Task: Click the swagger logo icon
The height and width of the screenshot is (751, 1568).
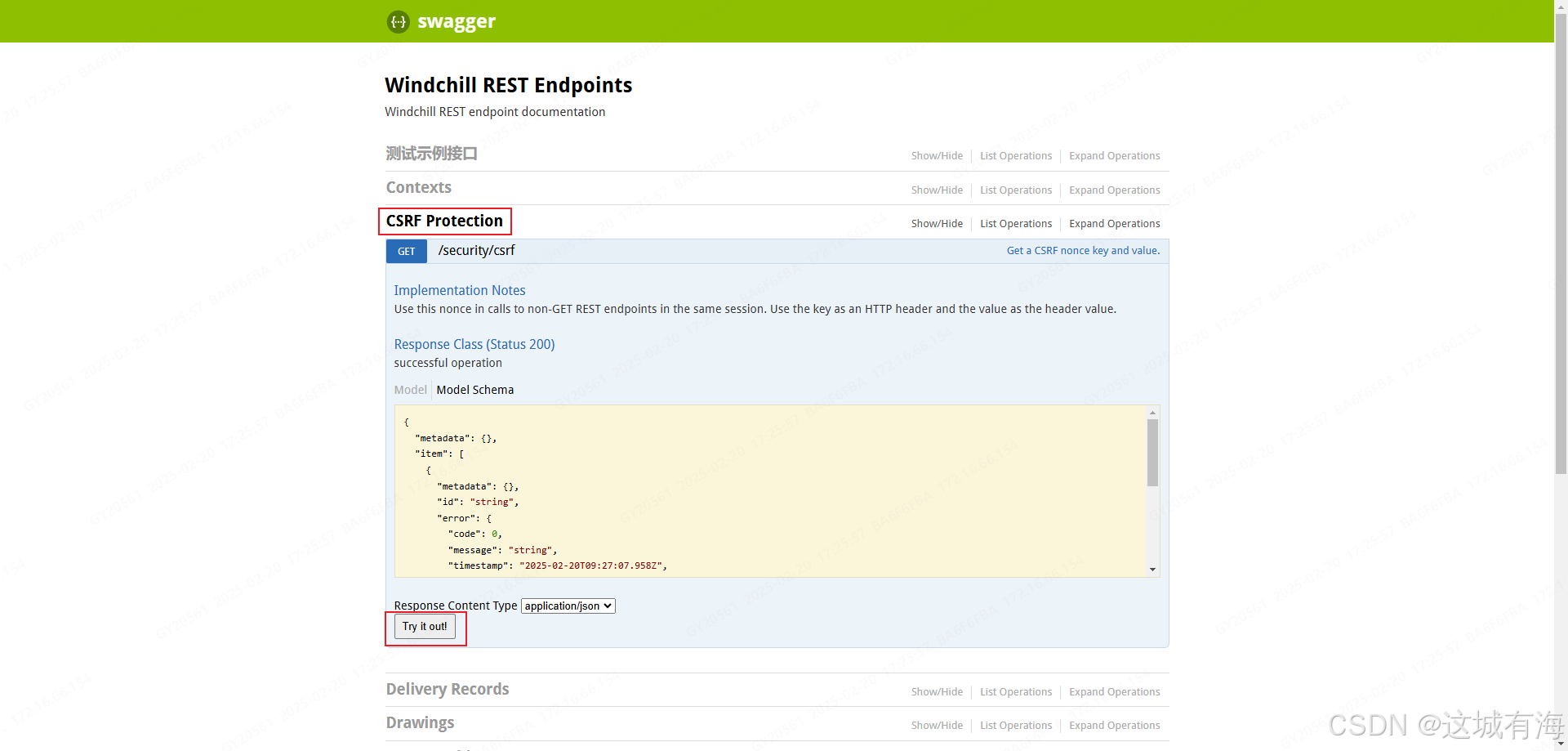Action: pyautogui.click(x=398, y=22)
